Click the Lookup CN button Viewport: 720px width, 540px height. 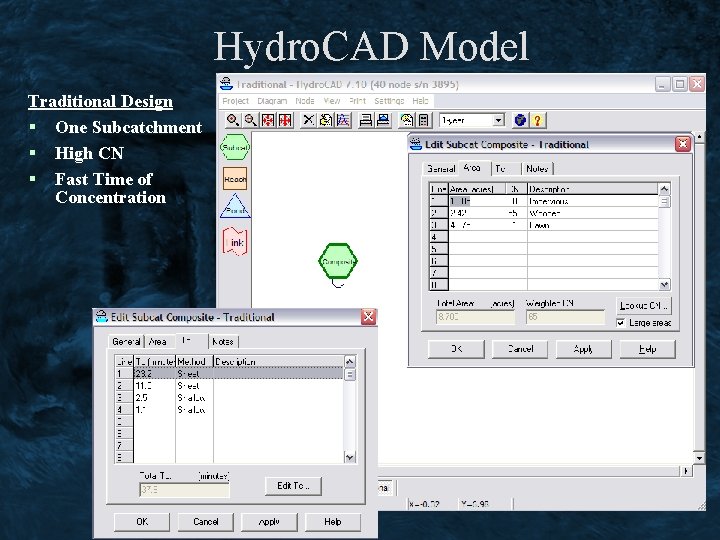tap(644, 305)
